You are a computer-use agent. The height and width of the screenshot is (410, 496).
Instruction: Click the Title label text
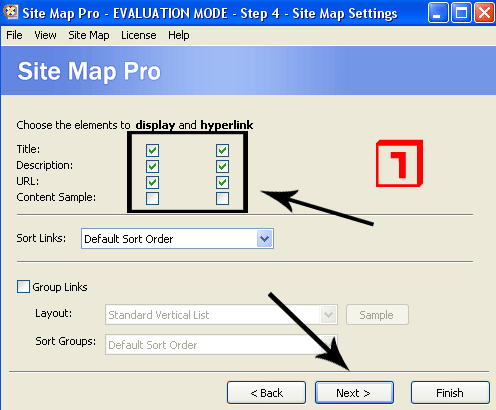[28, 149]
